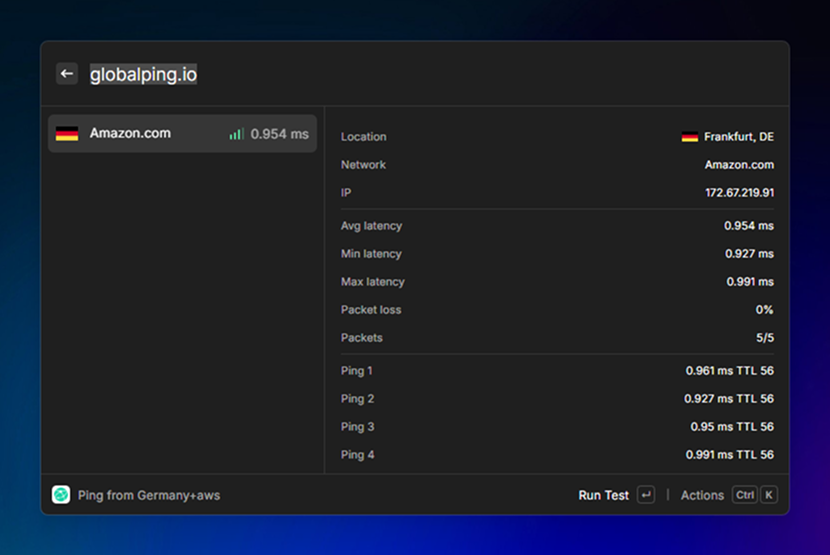Click the Min latency value 0.927 ms
This screenshot has height=555, width=830.
pos(750,254)
